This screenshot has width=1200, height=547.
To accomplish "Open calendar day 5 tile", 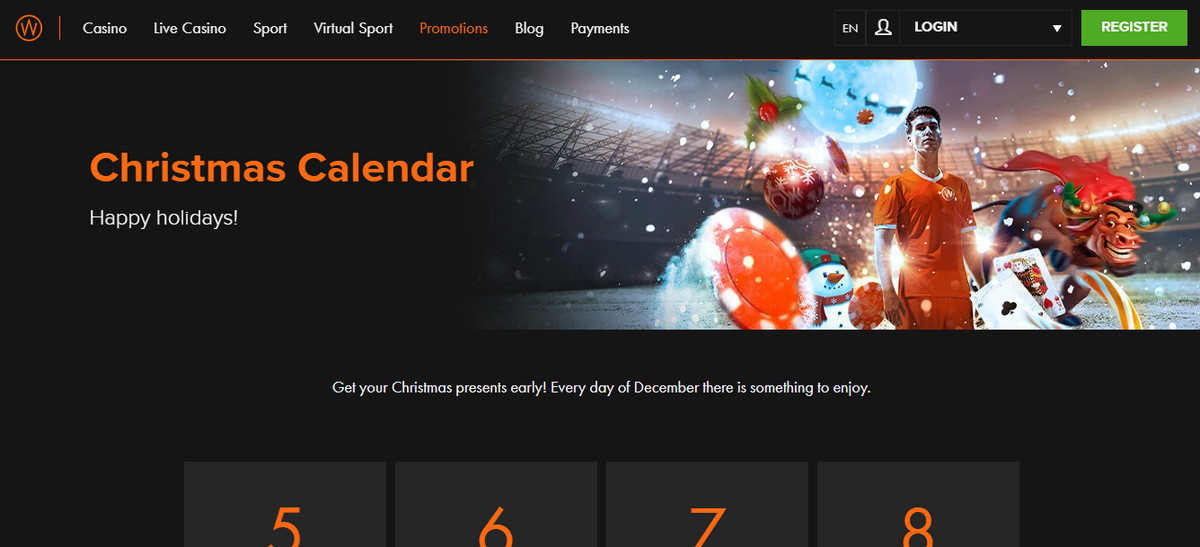I will pyautogui.click(x=285, y=504).
